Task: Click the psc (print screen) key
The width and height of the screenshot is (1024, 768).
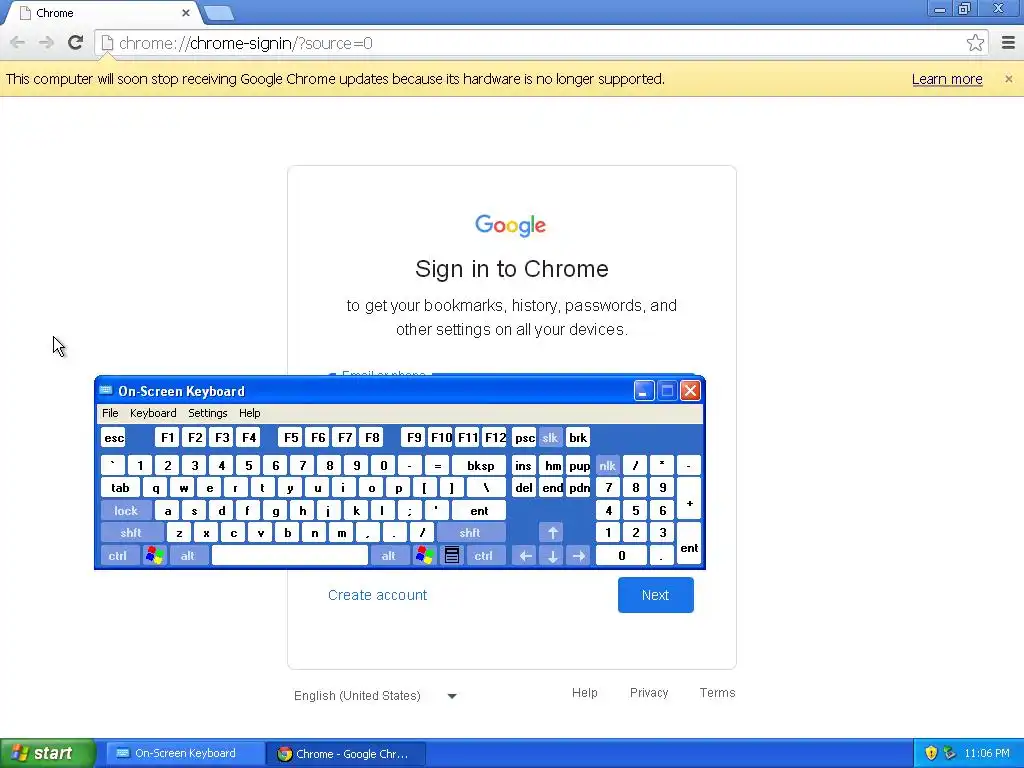Action: [x=524, y=438]
